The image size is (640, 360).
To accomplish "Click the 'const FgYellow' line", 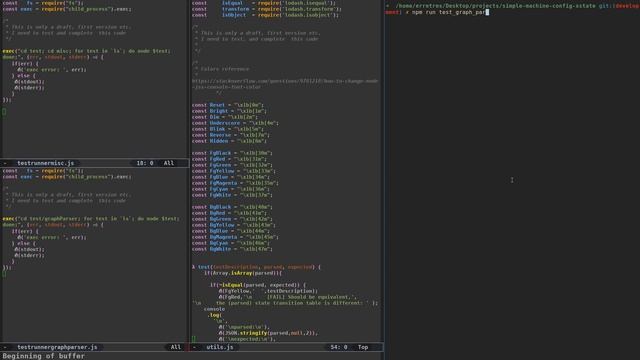I will point(233,171).
